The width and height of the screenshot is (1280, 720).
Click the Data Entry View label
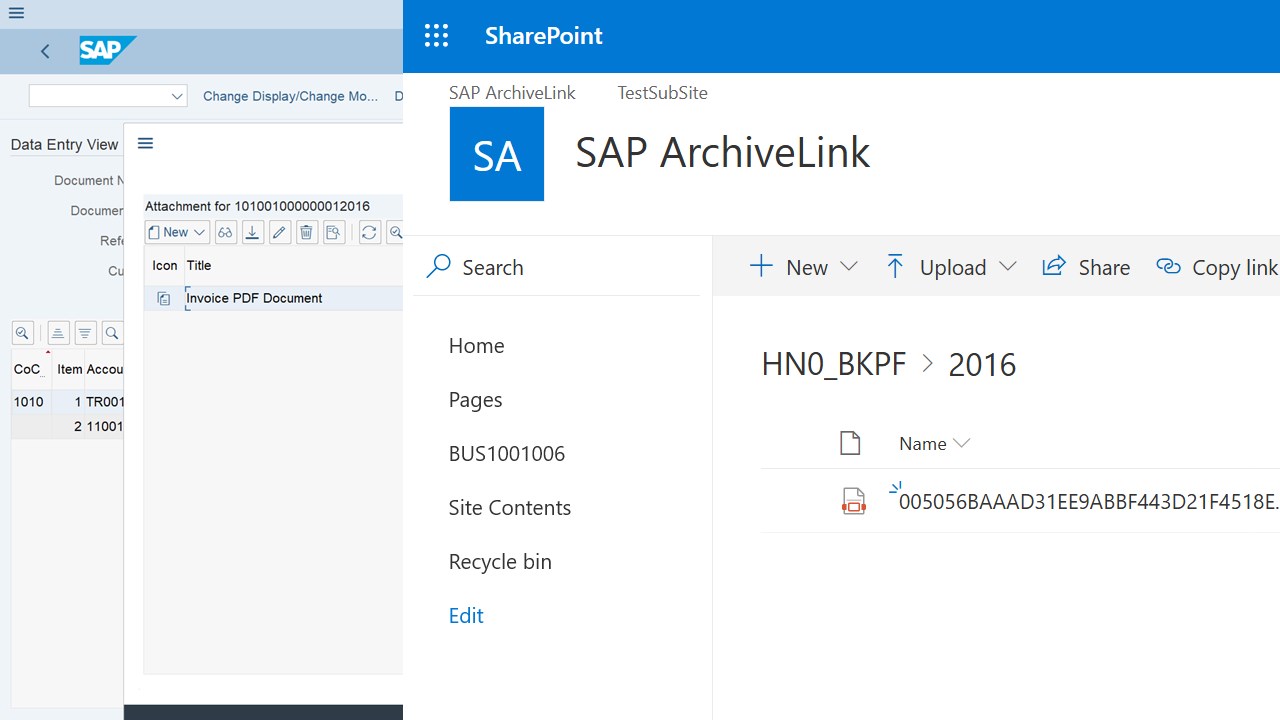[64, 145]
